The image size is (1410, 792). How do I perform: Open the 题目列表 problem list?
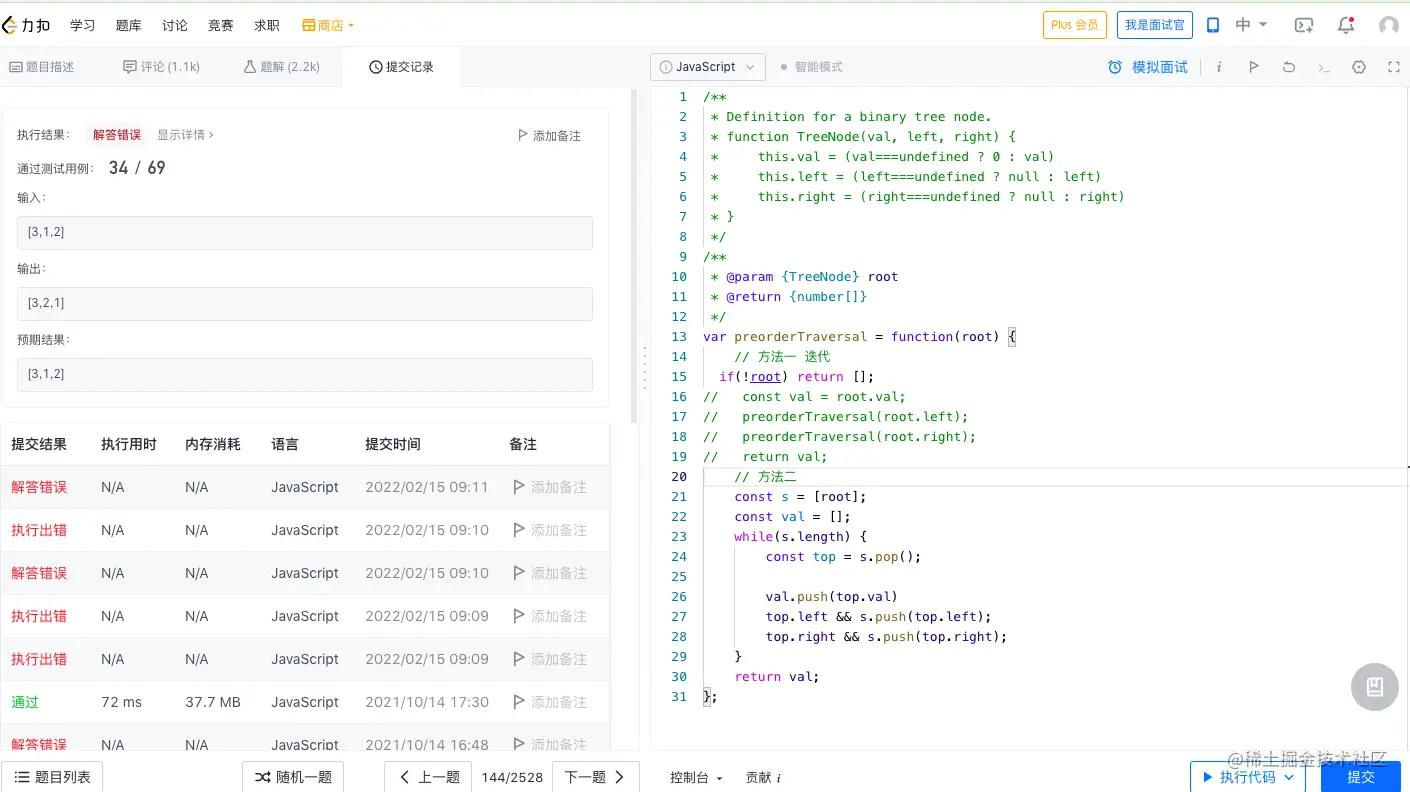52,777
